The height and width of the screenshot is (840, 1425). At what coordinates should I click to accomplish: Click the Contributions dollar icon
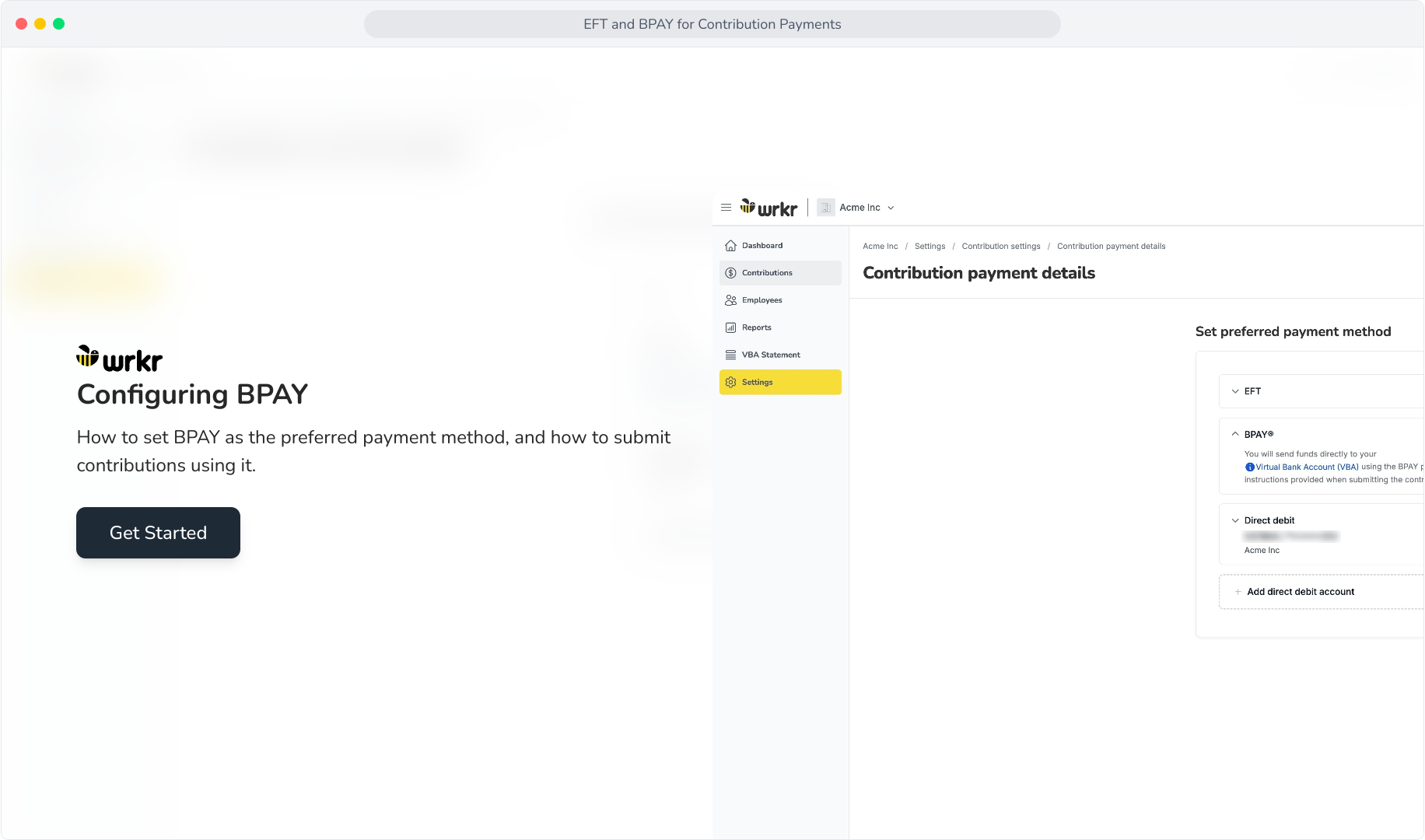point(730,273)
